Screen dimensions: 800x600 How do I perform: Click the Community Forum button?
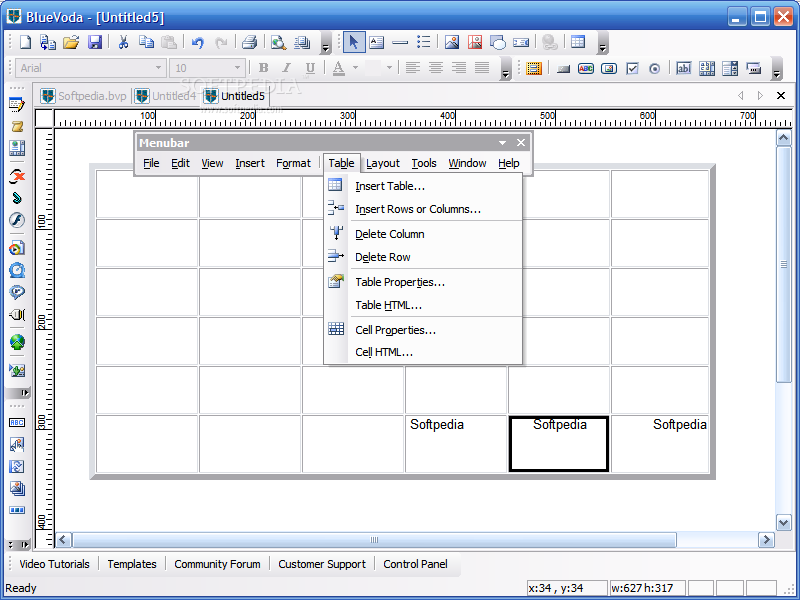pos(217,564)
